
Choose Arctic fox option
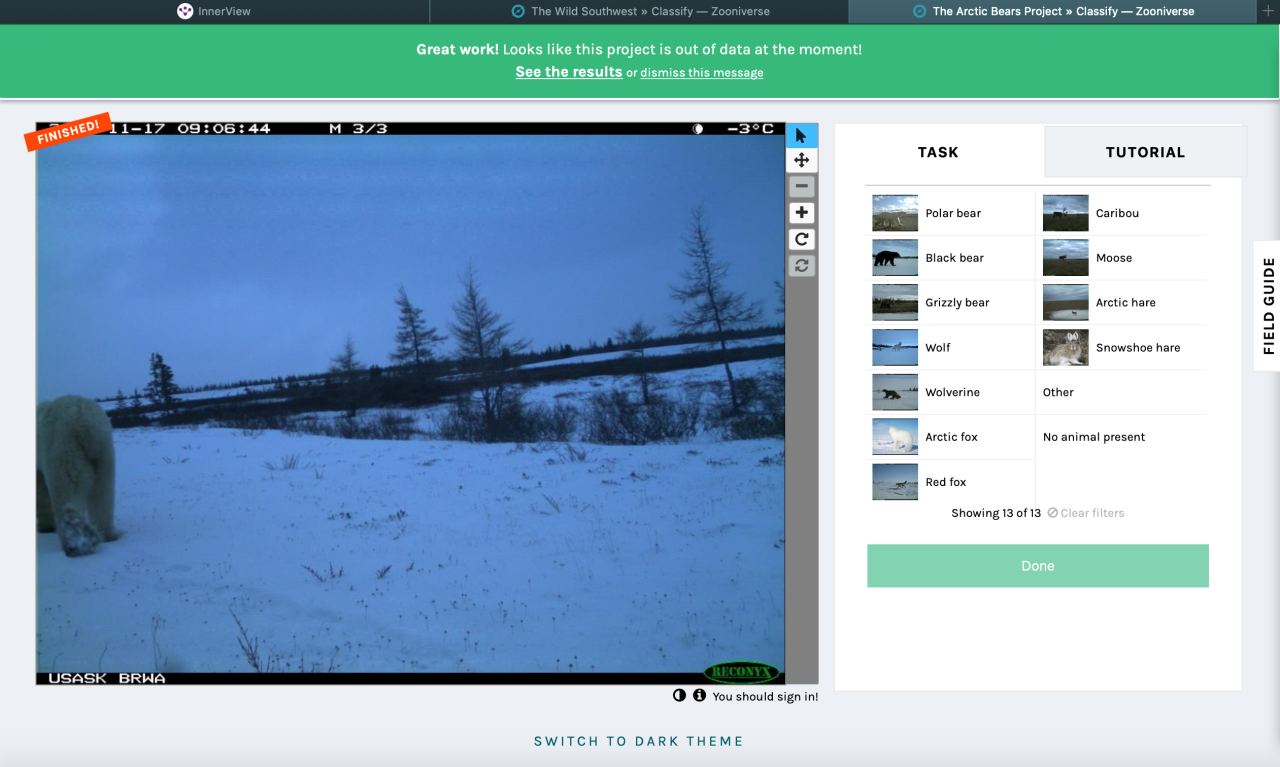point(950,437)
